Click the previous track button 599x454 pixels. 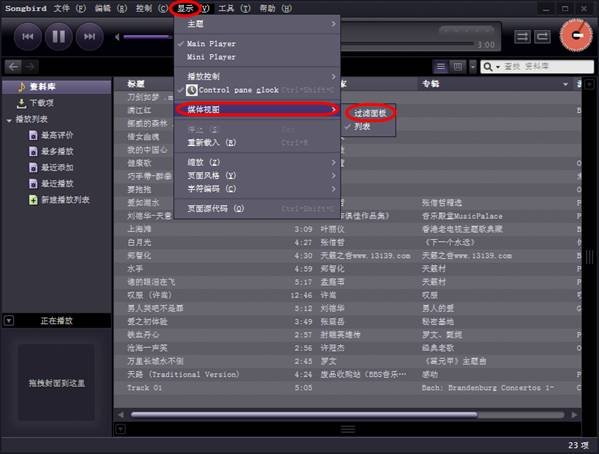pos(28,37)
